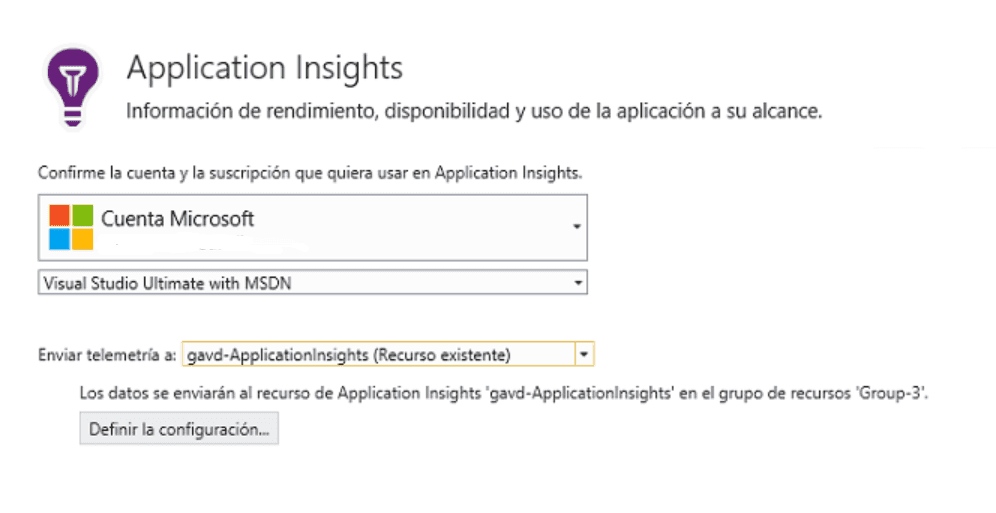Image resolution: width=996 pixels, height=513 pixels.
Task: Click the gavd-ApplicationInsights resource field
Action: tap(379, 354)
